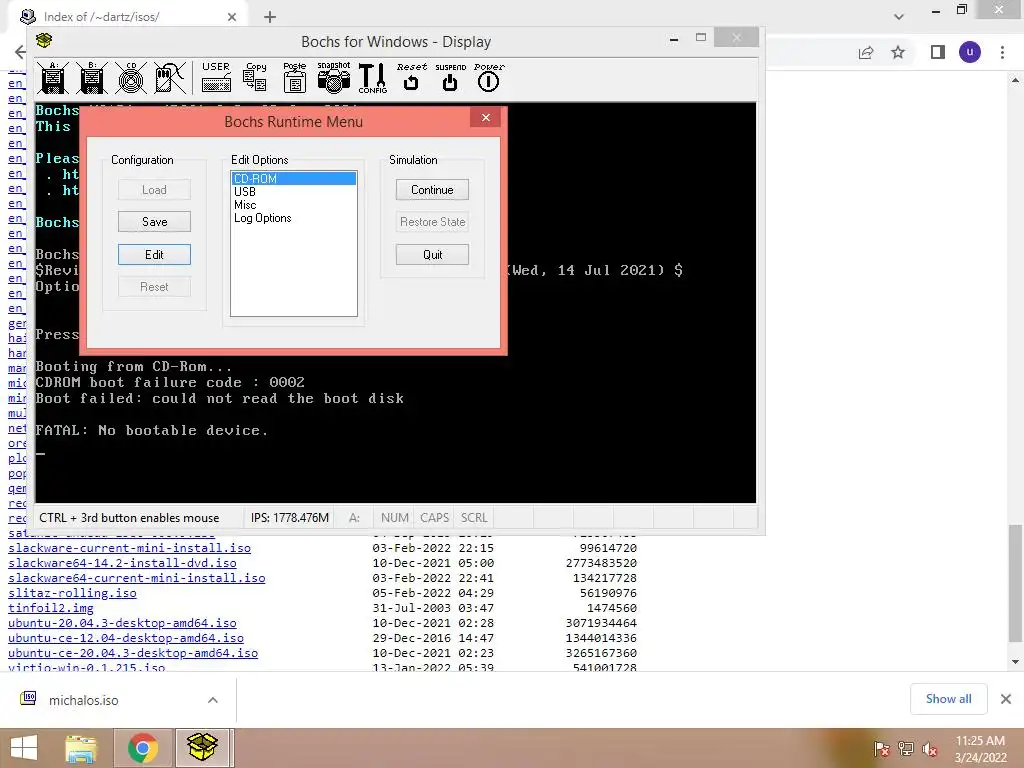The width and height of the screenshot is (1024, 768).
Task: Click the Copy toolbar icon in Bochs
Action: pyautogui.click(x=255, y=77)
